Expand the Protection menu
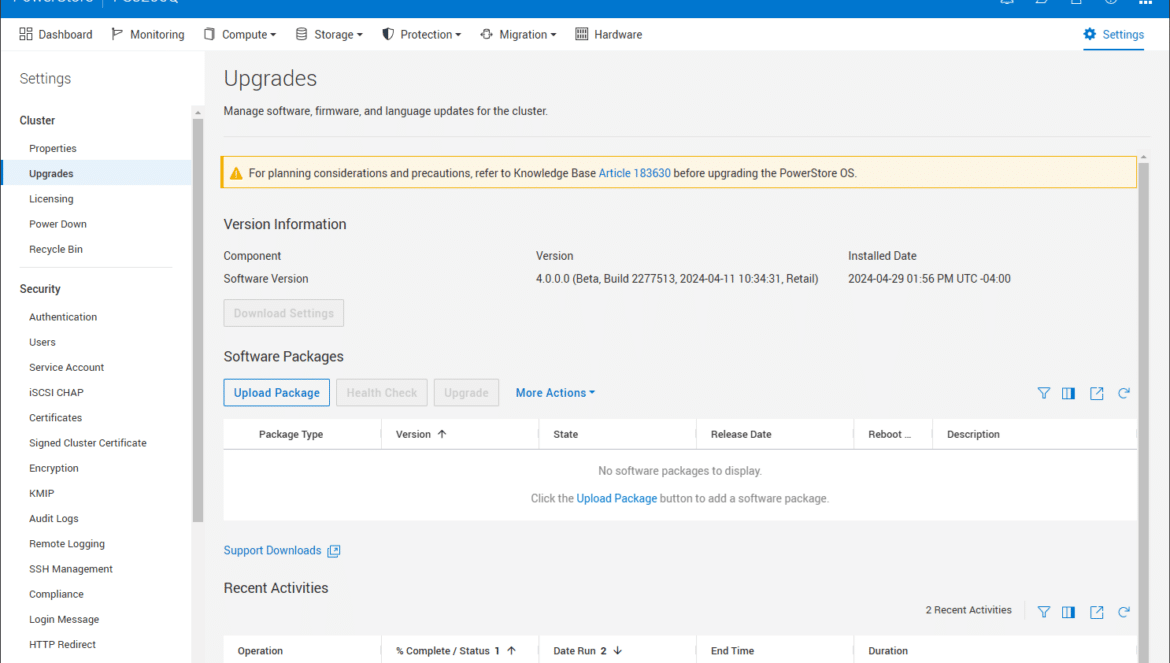Screen dimensions: 1170x663 pos(422,34)
